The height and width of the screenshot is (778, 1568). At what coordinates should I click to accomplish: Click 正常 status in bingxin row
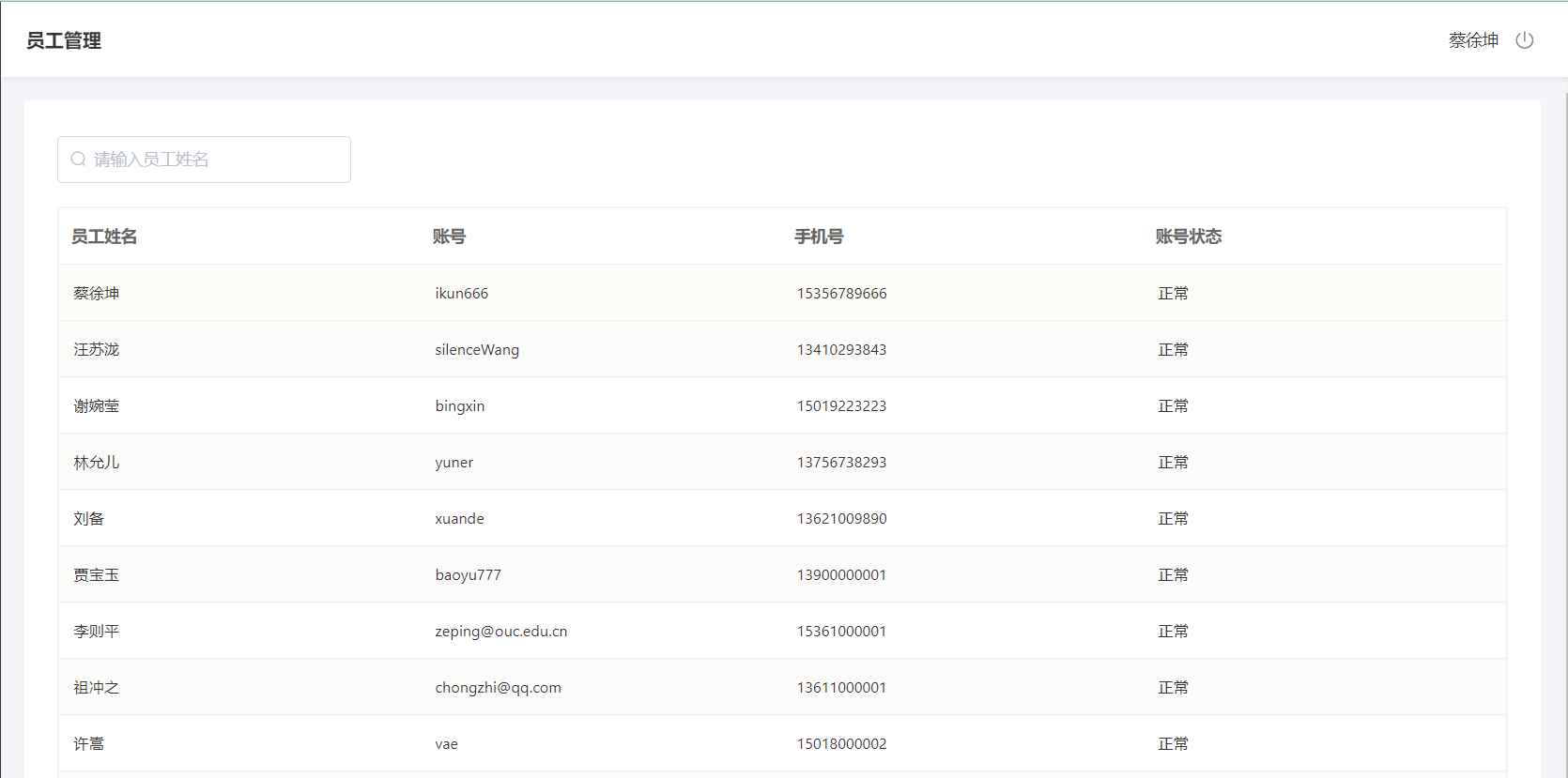coord(1174,406)
